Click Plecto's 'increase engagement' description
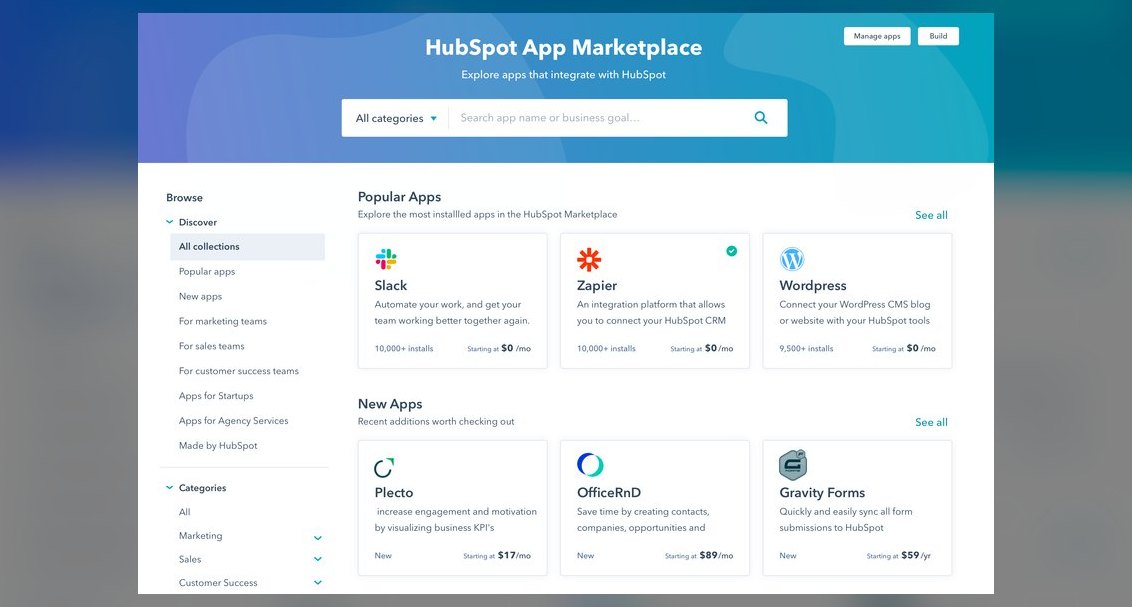Viewport: 1132px width, 607px height. point(456,520)
